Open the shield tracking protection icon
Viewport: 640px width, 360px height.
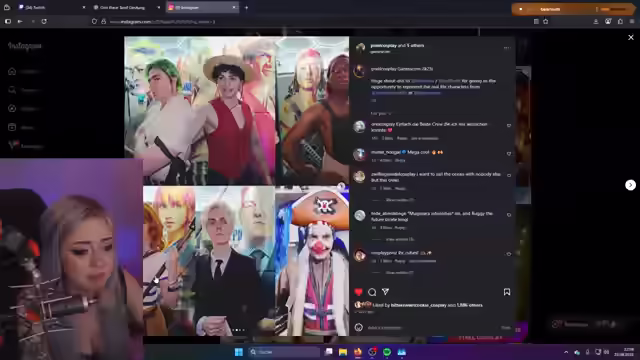click(94, 21)
